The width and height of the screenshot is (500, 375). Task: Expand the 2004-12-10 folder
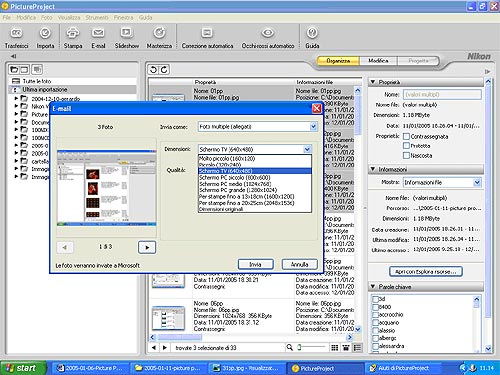coord(16,98)
